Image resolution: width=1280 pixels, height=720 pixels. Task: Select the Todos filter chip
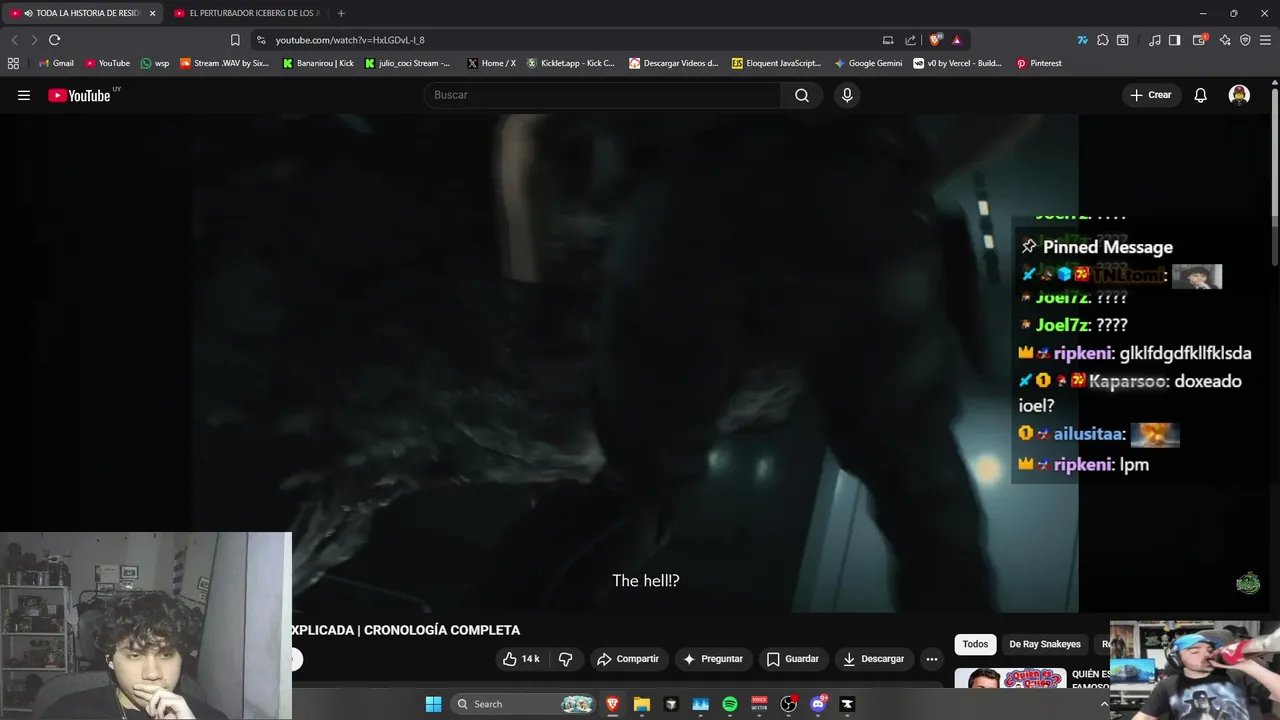[x=975, y=644]
